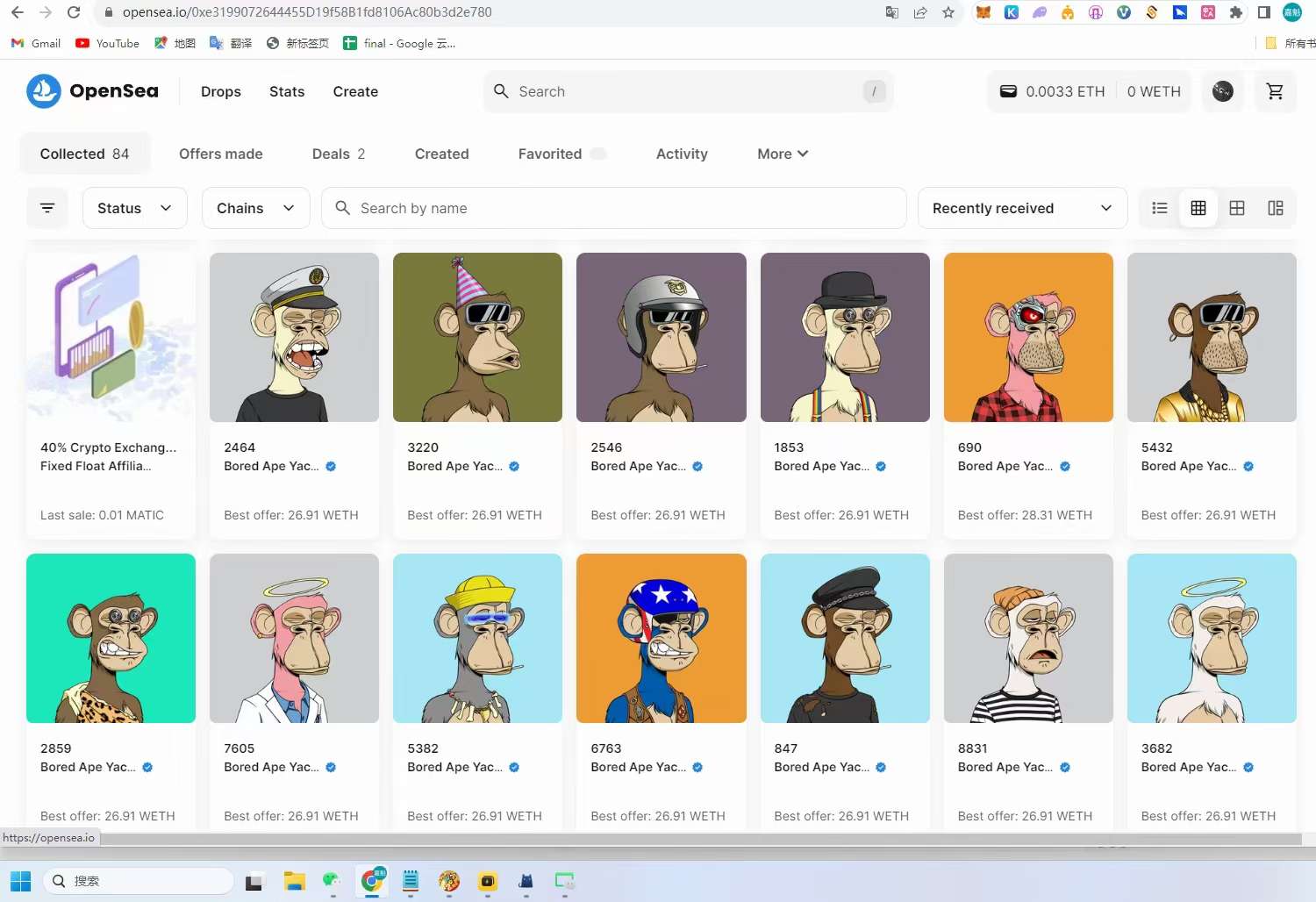Click the Windows taskbar search box
Viewport: 1316px width, 902px height.
138,881
